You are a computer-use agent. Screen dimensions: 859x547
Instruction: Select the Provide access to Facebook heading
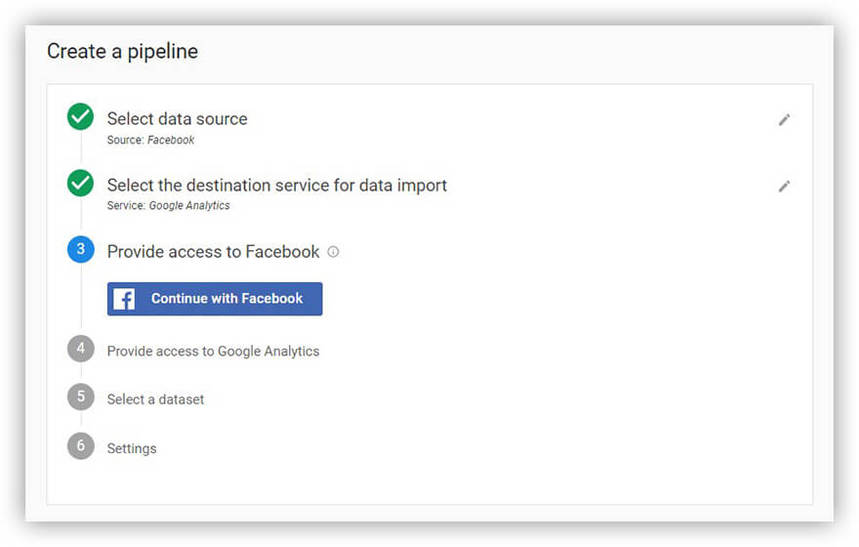coord(213,252)
